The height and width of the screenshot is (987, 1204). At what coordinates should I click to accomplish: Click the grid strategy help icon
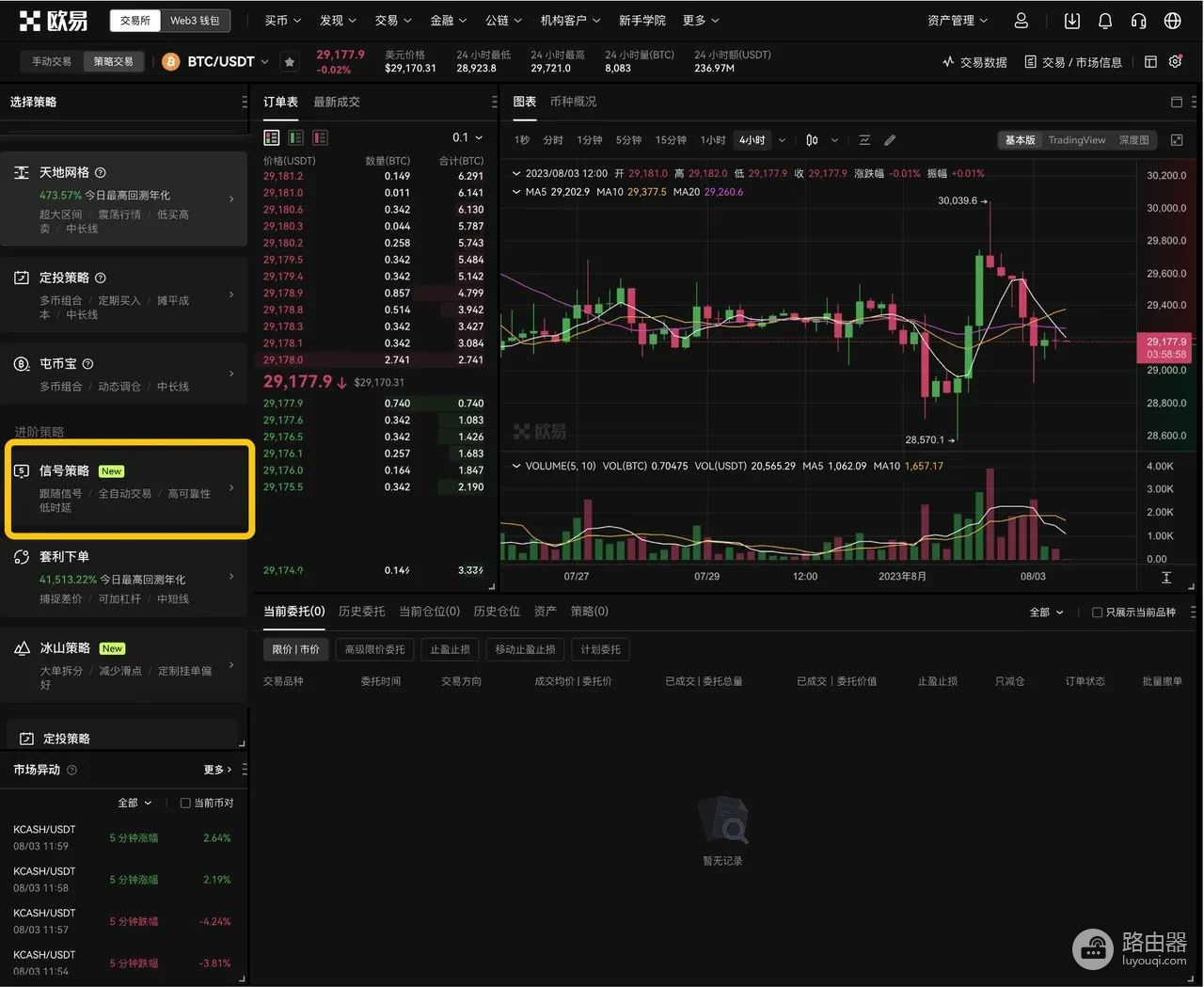(x=101, y=173)
